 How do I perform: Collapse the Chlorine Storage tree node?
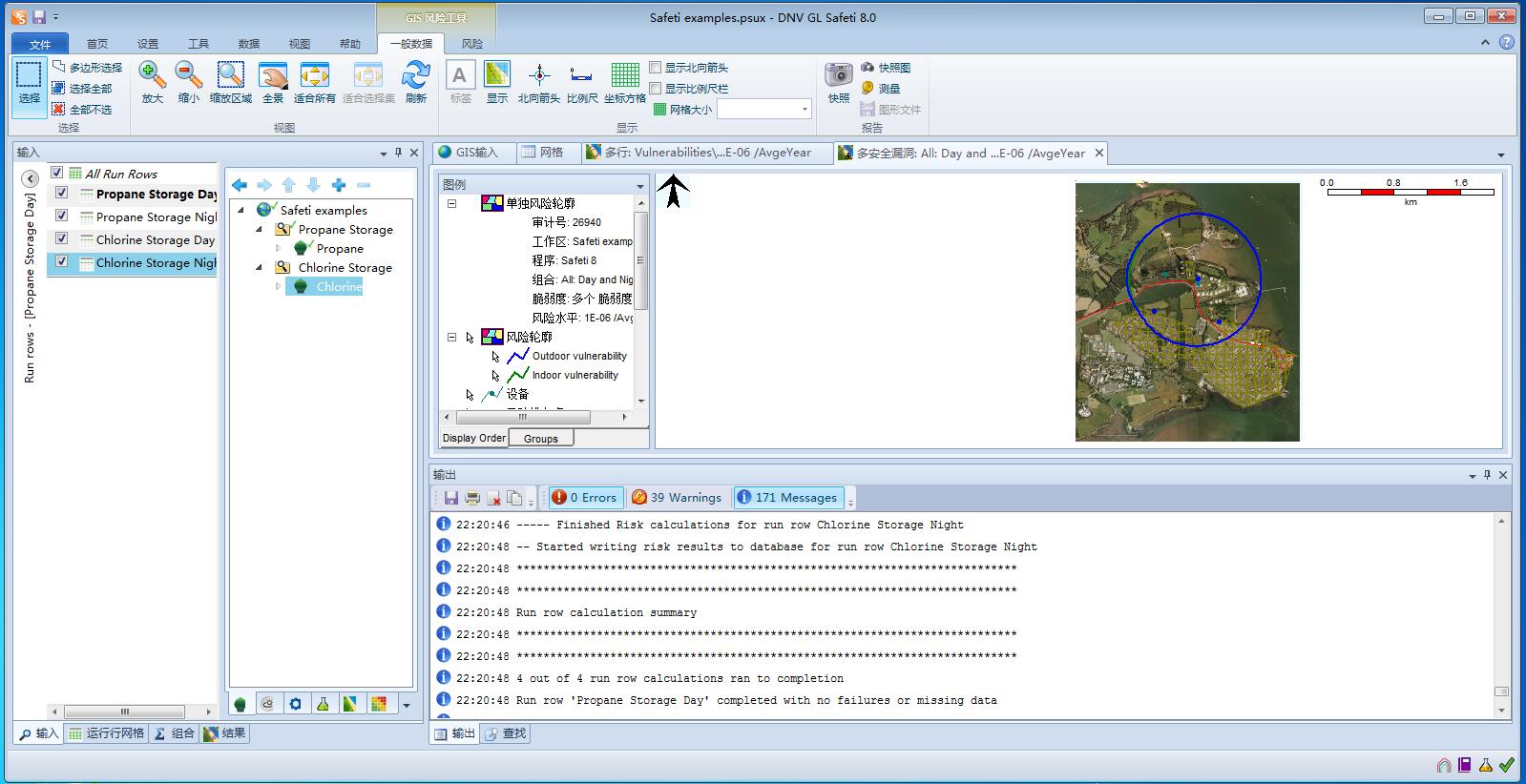[260, 267]
